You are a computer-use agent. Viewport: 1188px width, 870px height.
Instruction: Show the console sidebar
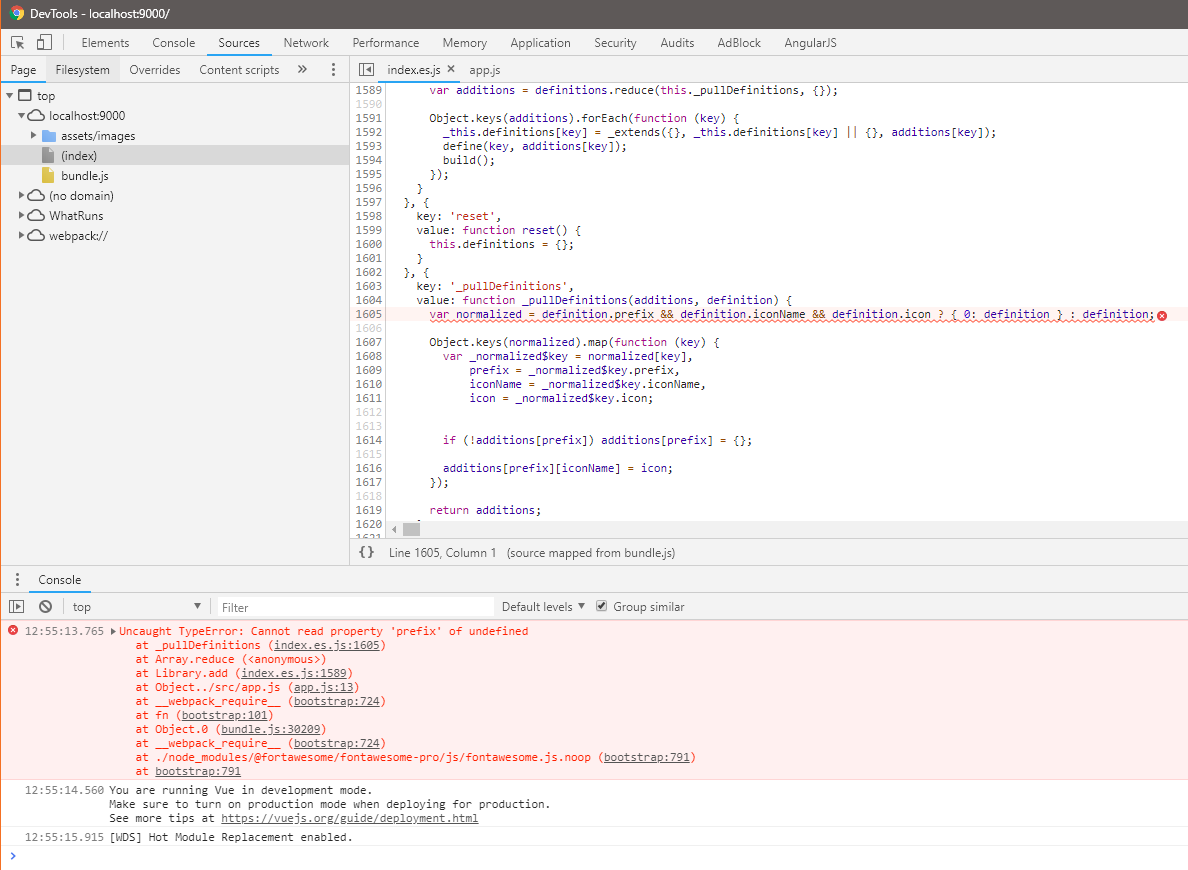pyautogui.click(x=17, y=606)
